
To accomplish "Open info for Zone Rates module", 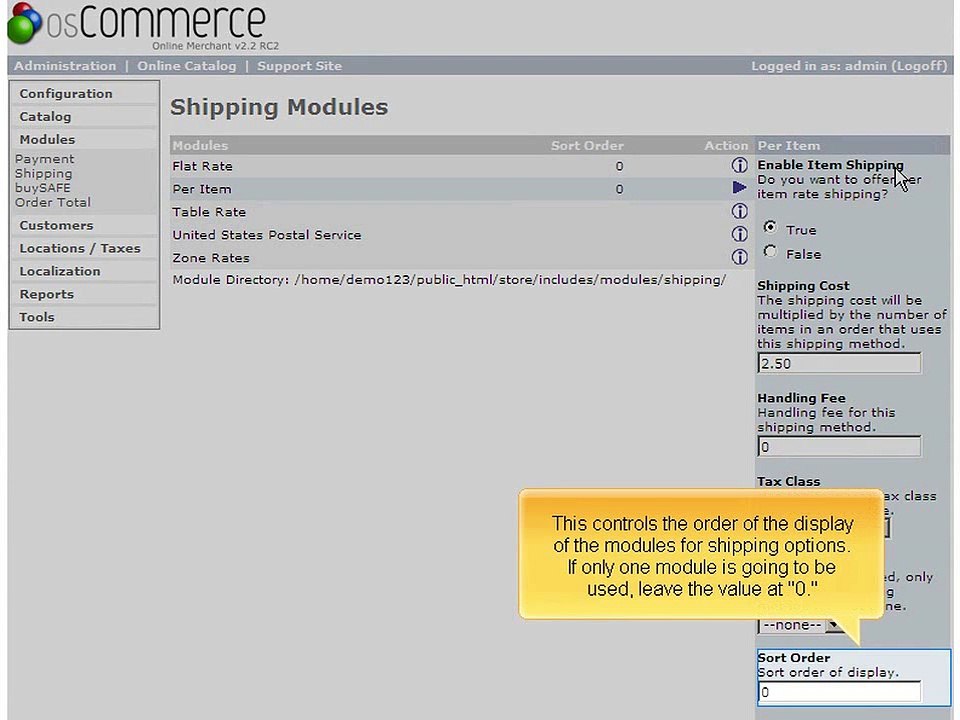I will point(739,257).
